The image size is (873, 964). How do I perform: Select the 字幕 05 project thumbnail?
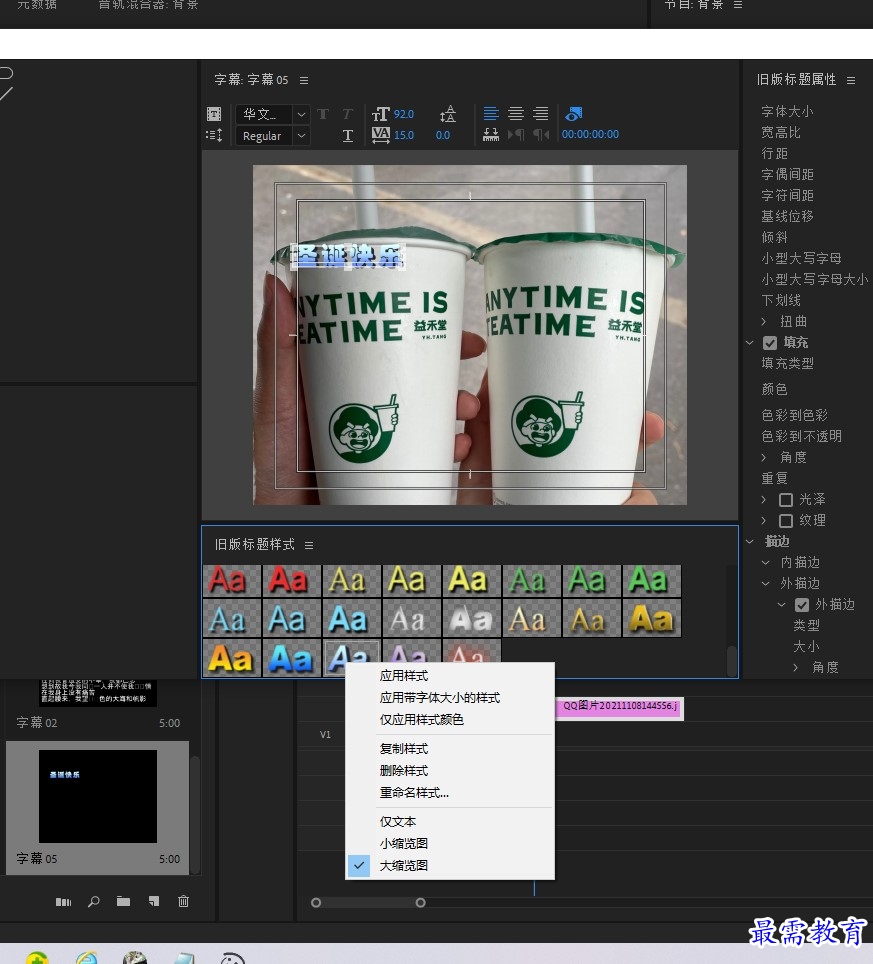pyautogui.click(x=98, y=796)
